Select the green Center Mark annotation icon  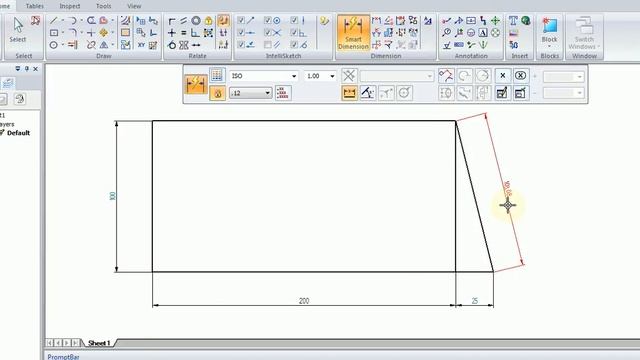496,20
